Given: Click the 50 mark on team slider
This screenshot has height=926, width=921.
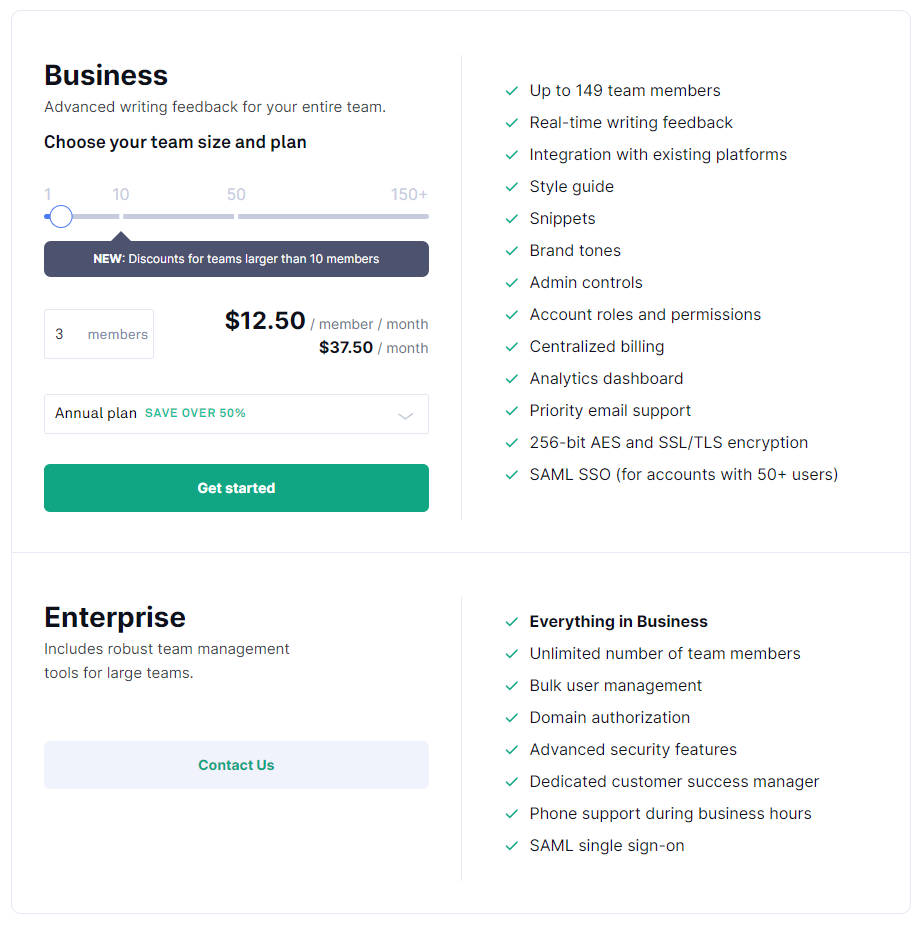Looking at the screenshot, I should 236,195.
